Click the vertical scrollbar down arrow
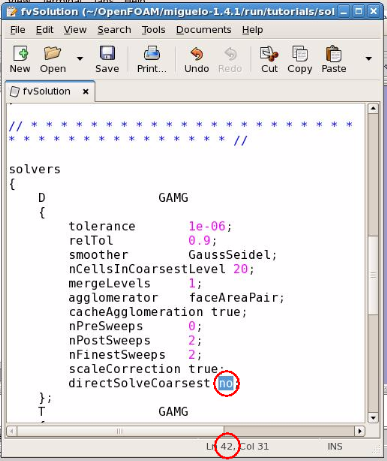This screenshot has height=461, width=387. (373, 418)
